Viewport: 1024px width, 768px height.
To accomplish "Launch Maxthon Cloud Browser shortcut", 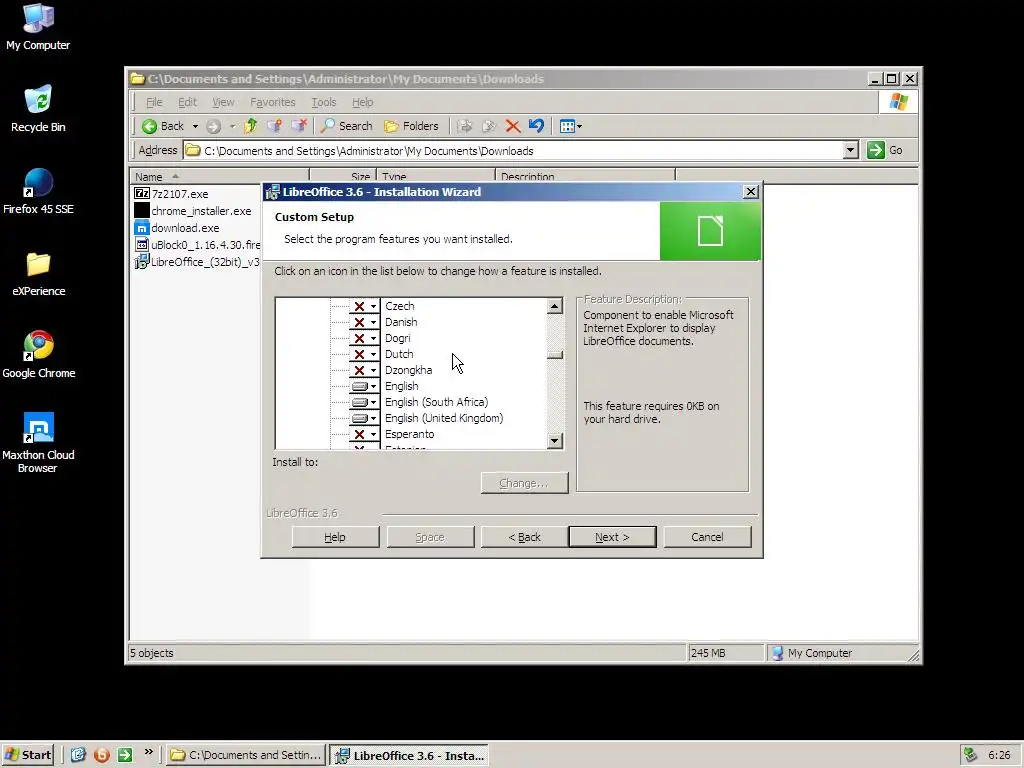I will coord(38,443).
